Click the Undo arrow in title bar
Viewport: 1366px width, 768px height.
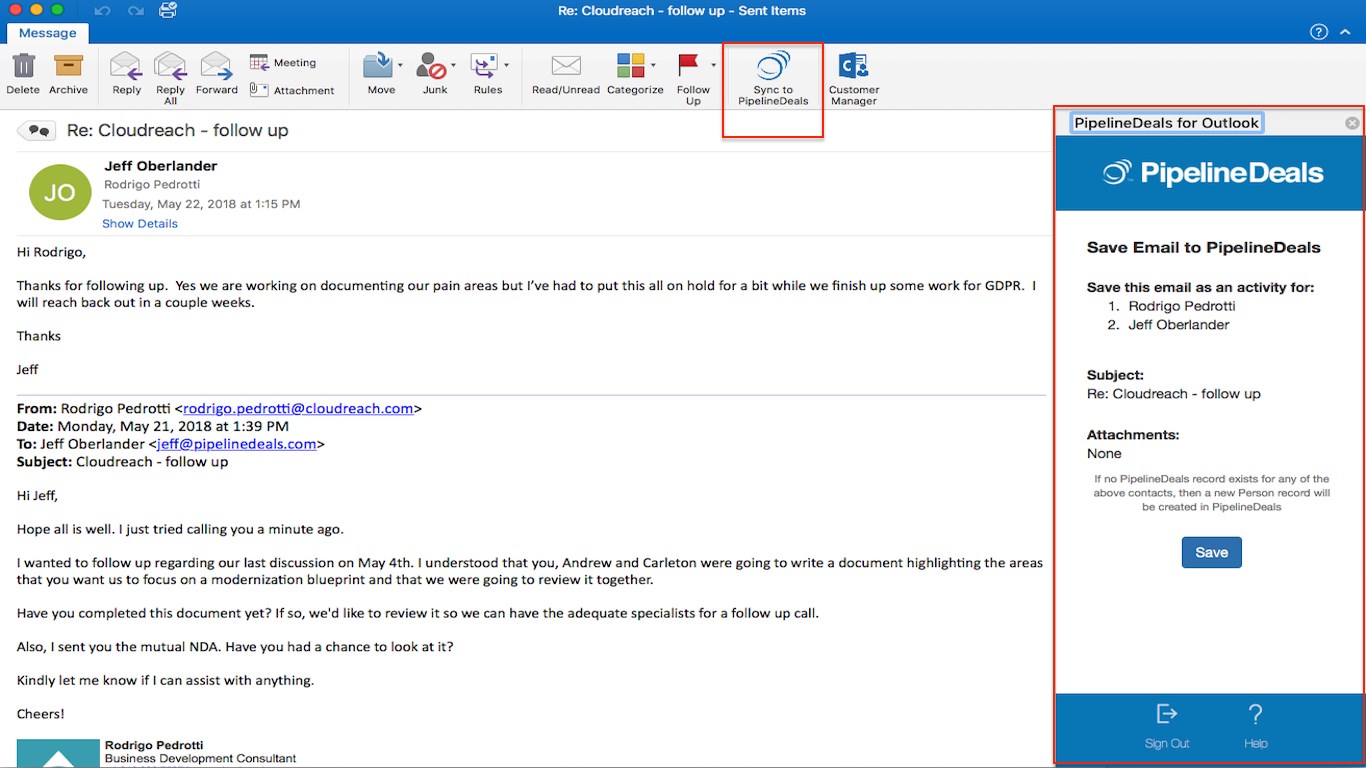[102, 11]
